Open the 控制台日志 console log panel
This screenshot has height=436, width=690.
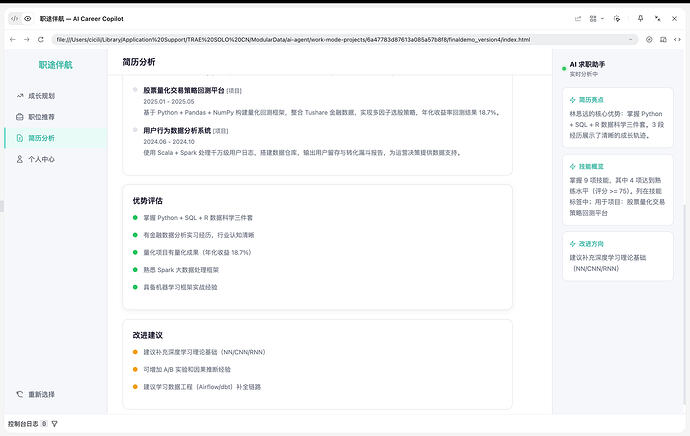pyautogui.click(x=23, y=424)
